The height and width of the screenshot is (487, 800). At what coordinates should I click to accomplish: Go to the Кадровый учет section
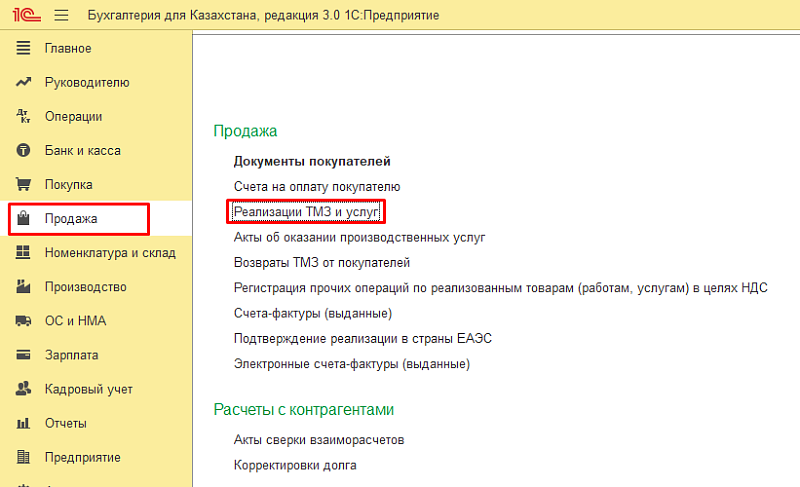(88, 389)
